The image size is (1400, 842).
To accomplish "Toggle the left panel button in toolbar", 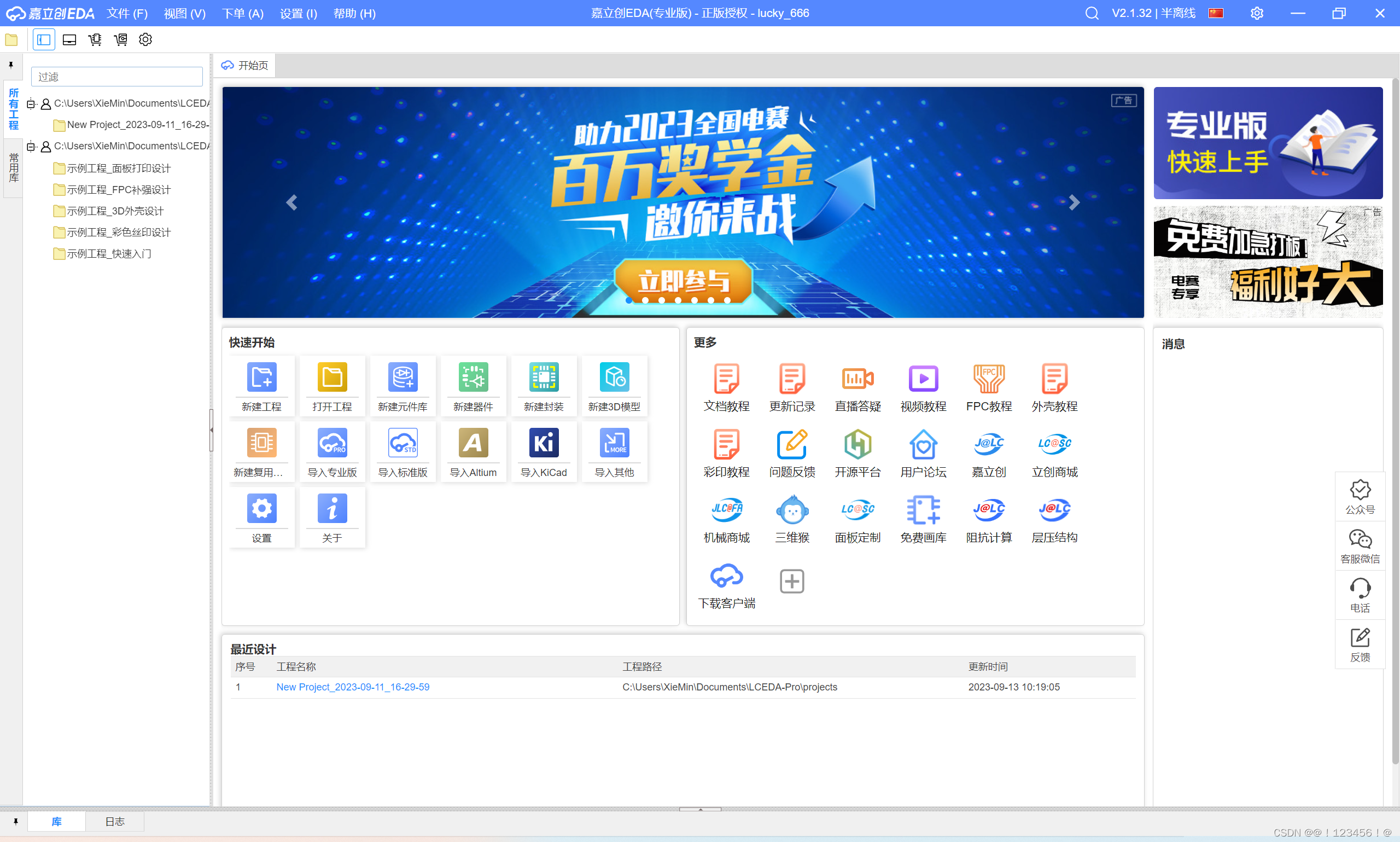I will click(x=44, y=40).
